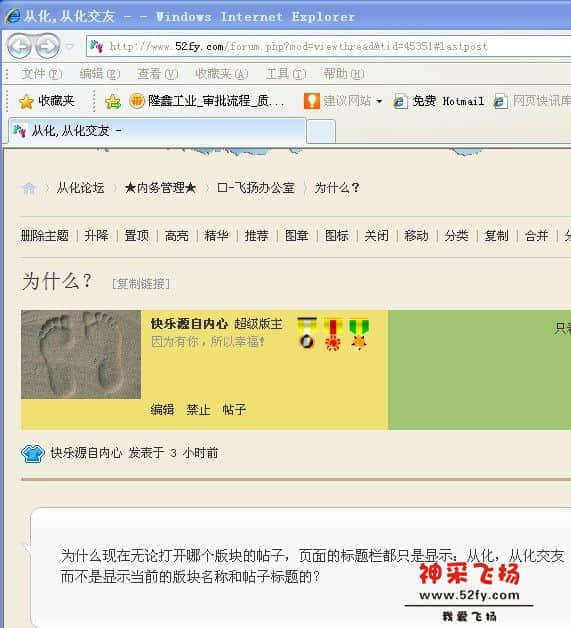Open the 编辑(E) menu
The width and height of the screenshot is (571, 628).
coord(99,74)
